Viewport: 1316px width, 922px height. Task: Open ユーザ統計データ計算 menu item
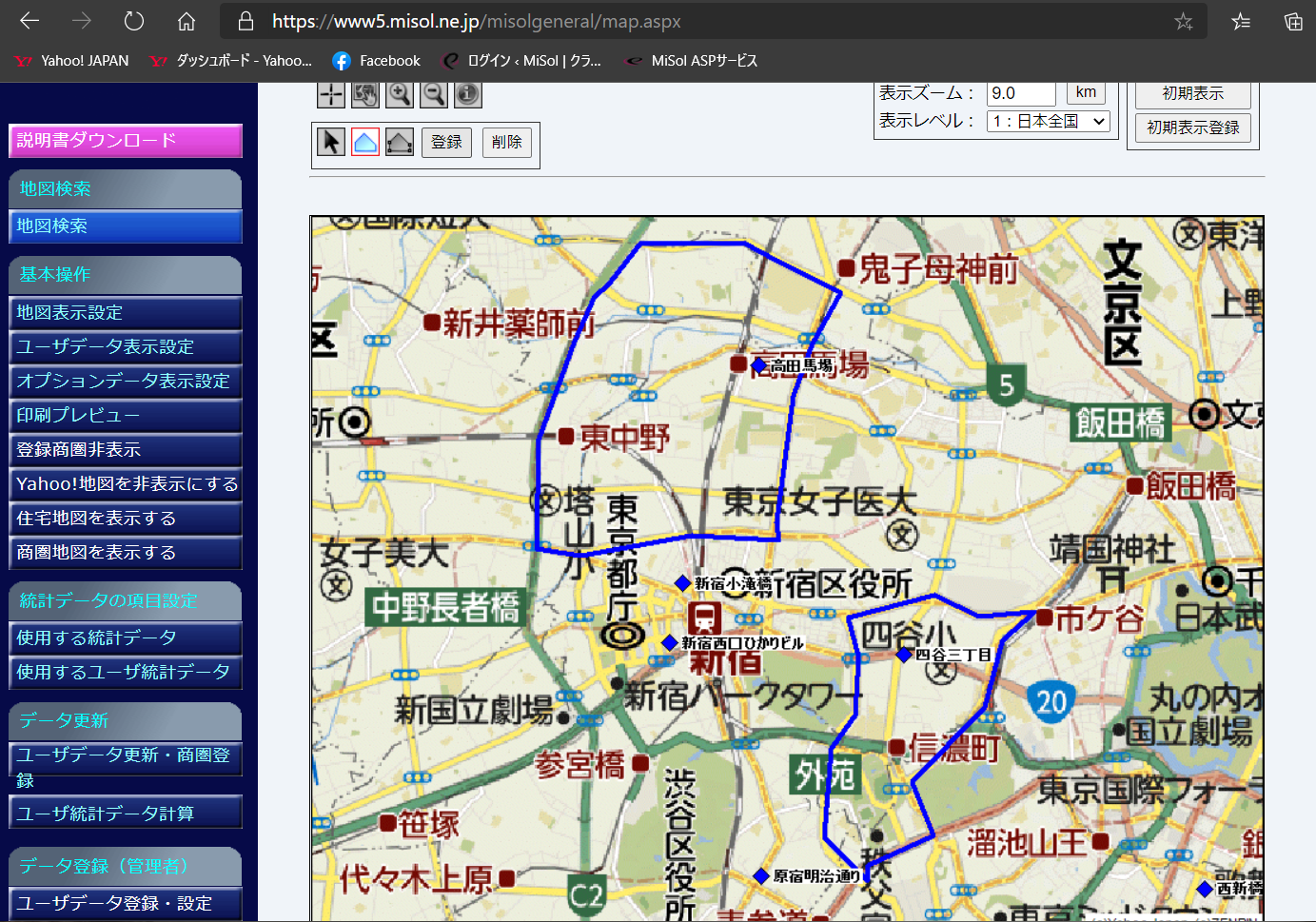(126, 814)
